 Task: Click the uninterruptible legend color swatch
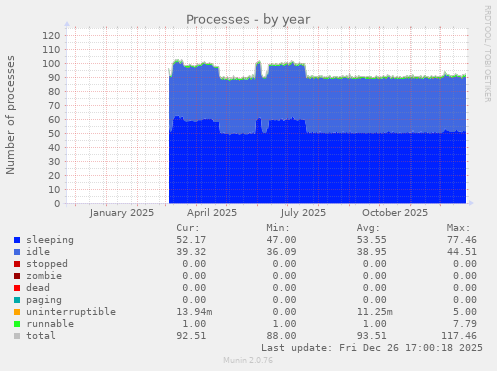click(17, 312)
